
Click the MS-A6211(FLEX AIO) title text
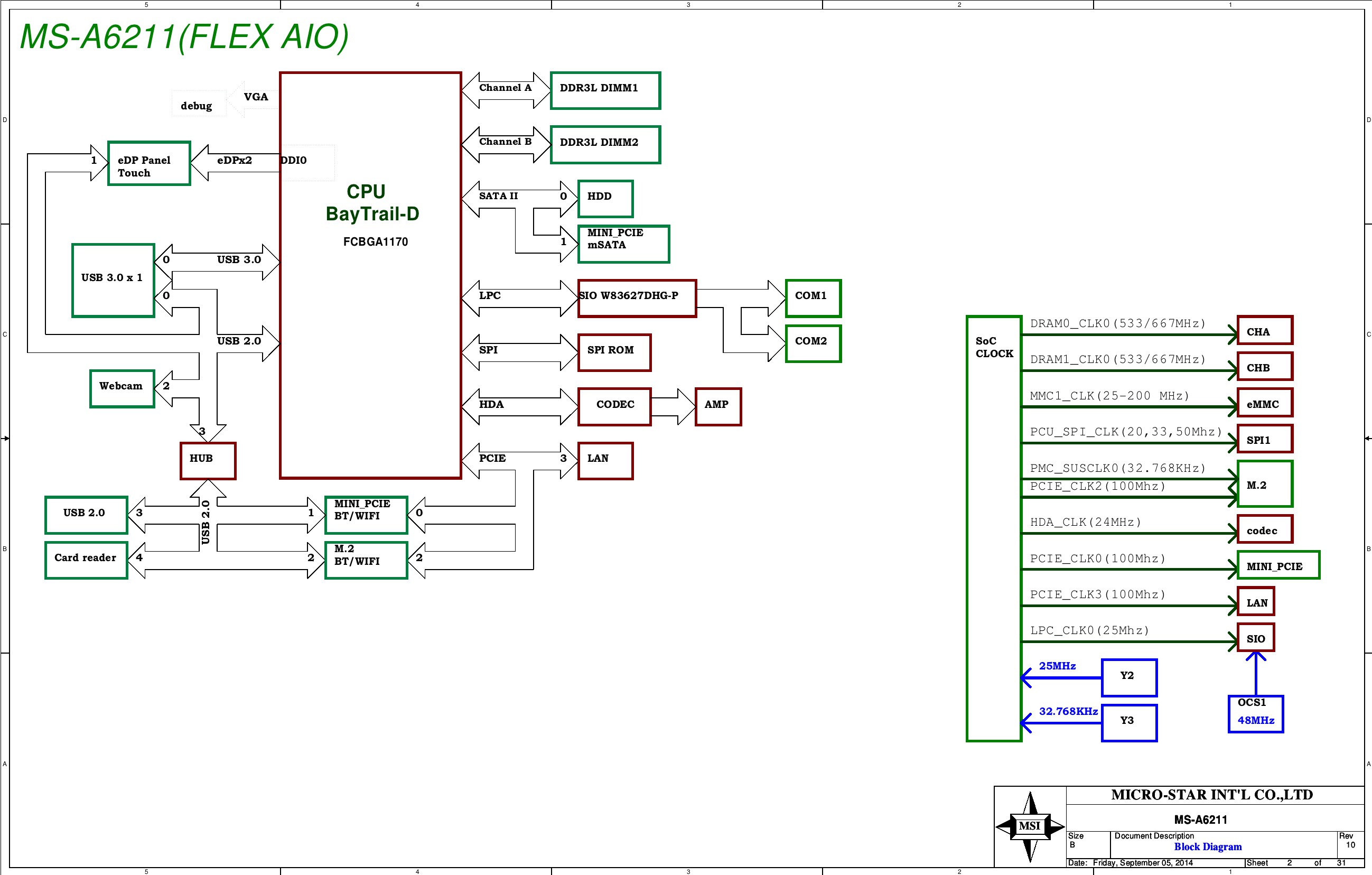[184, 37]
